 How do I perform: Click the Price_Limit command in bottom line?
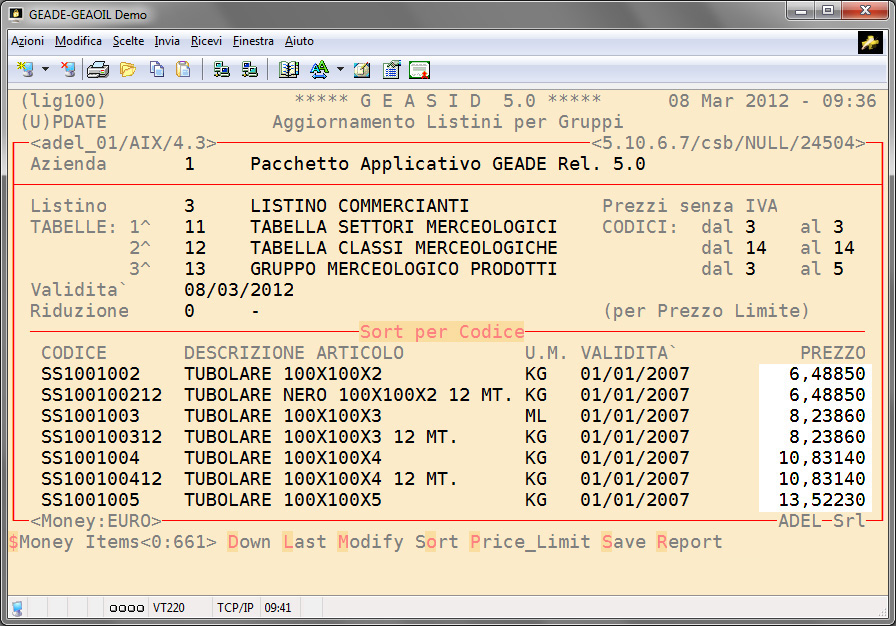[x=529, y=542]
